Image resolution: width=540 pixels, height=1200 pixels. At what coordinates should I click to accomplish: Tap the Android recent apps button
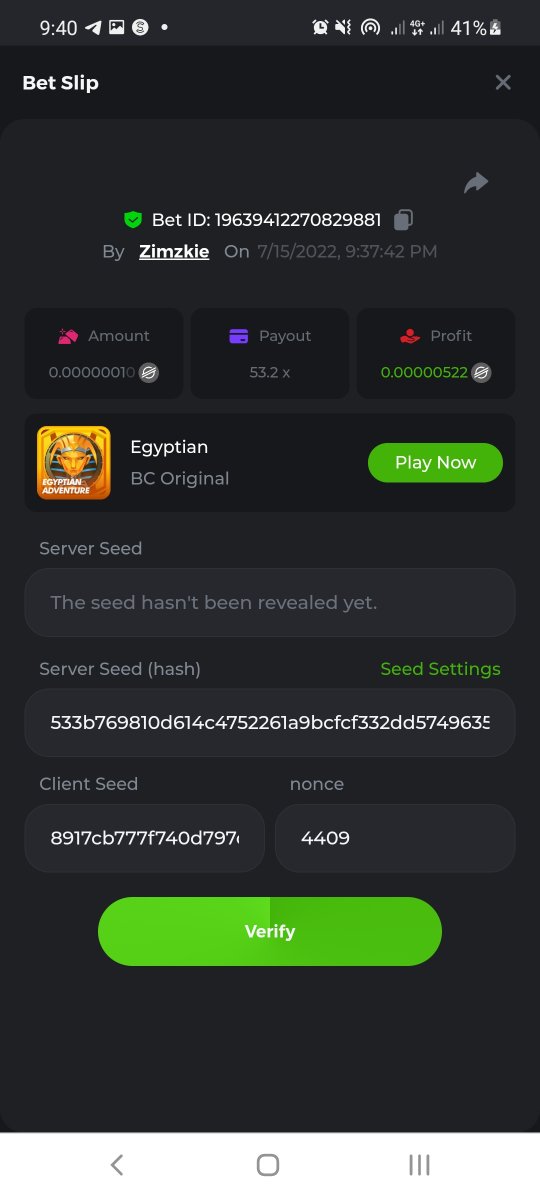point(420,1164)
